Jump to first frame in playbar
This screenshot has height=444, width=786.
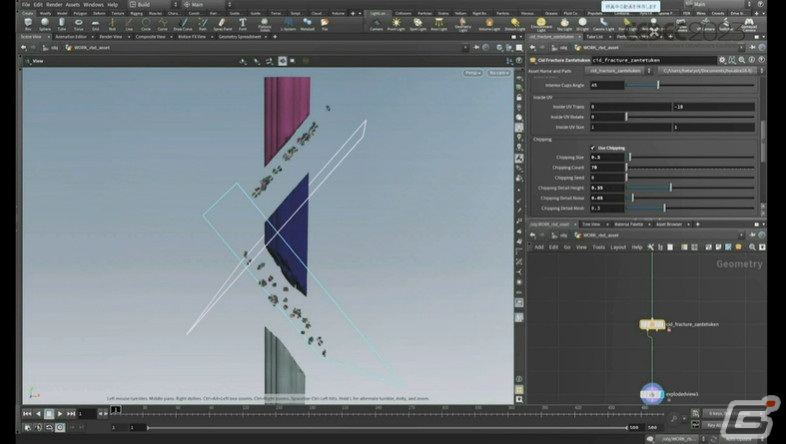click(27, 414)
